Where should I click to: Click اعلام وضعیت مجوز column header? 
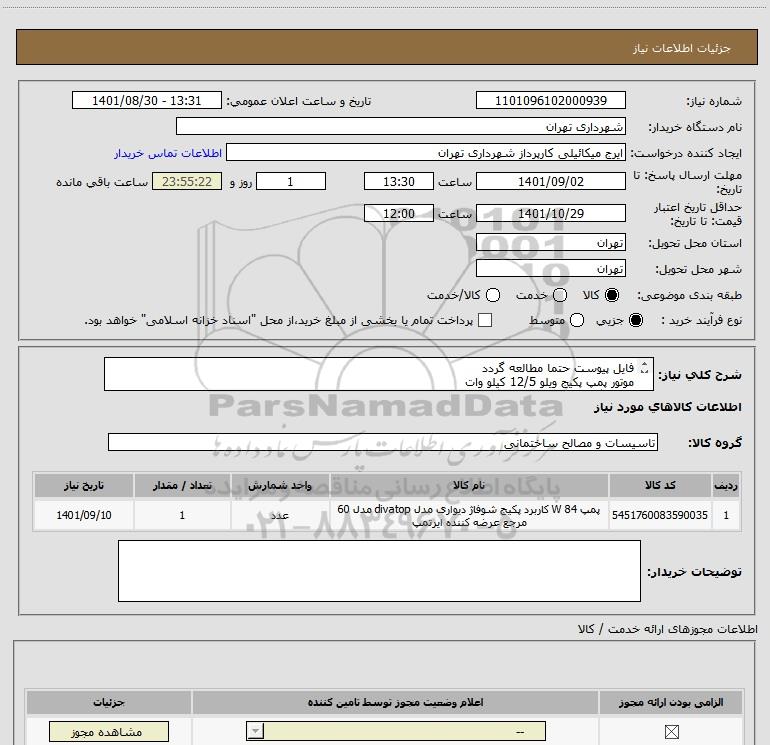(x=395, y=702)
